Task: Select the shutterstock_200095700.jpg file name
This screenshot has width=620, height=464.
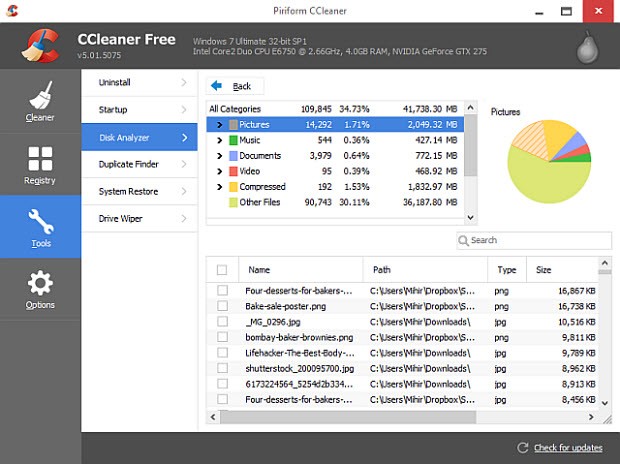Action: coord(299,368)
